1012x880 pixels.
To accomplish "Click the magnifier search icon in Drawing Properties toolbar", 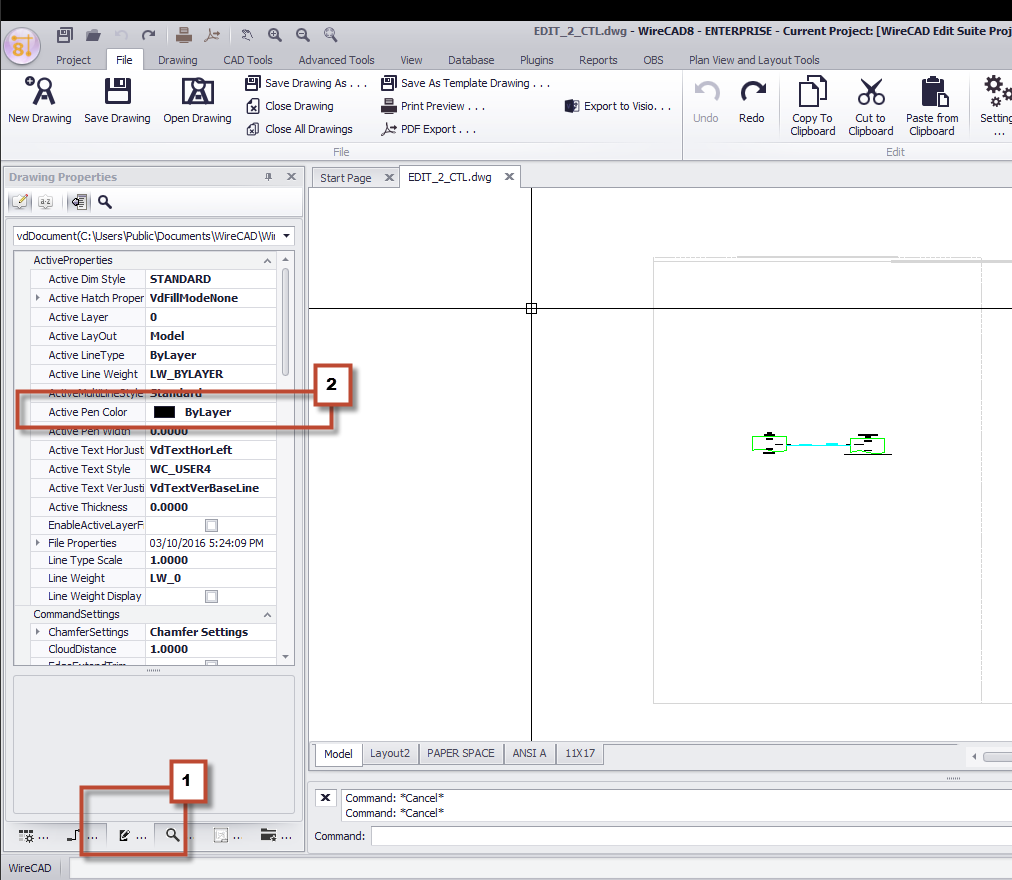I will pyautogui.click(x=105, y=202).
